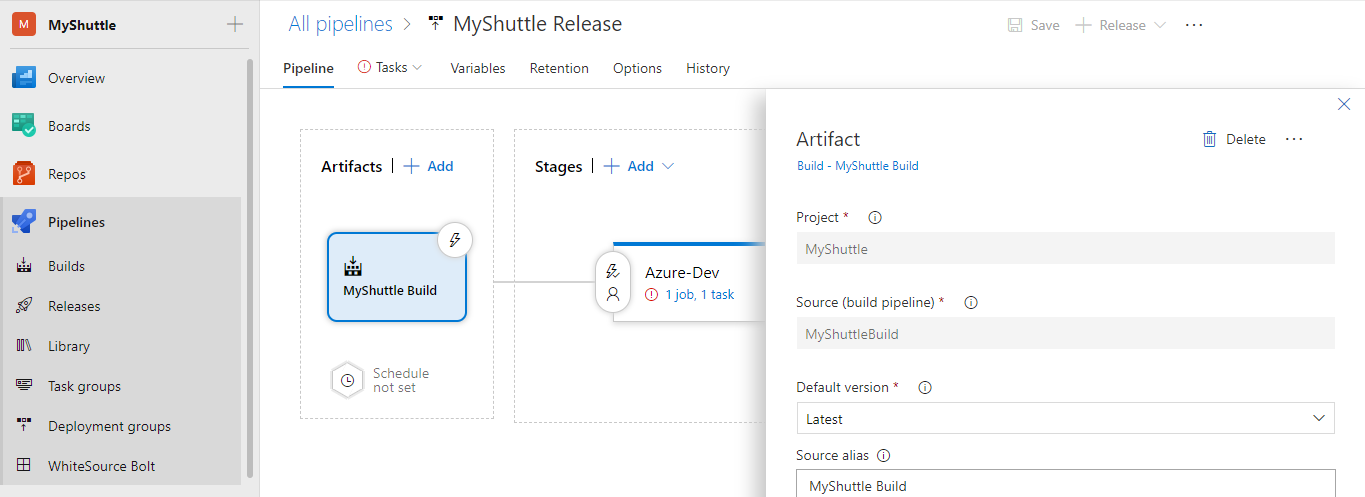Open the Default version Latest dropdown

(x=1065, y=419)
